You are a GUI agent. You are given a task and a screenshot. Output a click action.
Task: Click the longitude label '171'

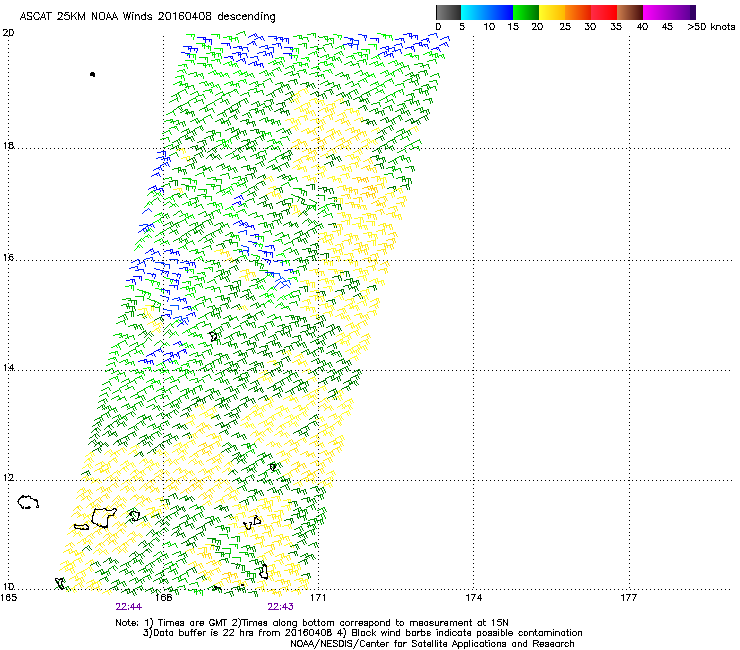pos(318,598)
